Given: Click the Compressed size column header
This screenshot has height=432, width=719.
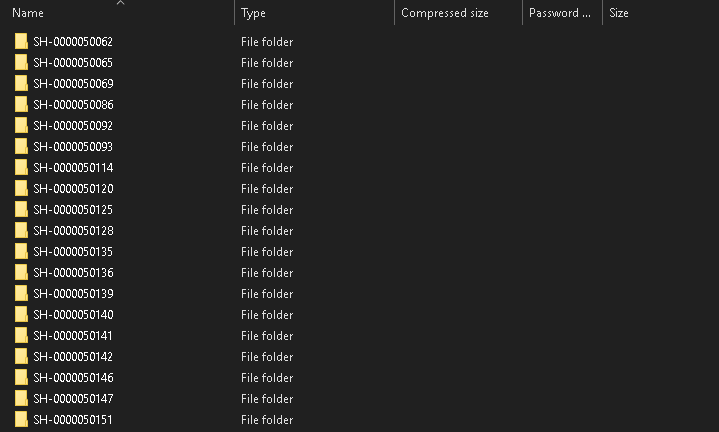Looking at the screenshot, I should point(444,14).
